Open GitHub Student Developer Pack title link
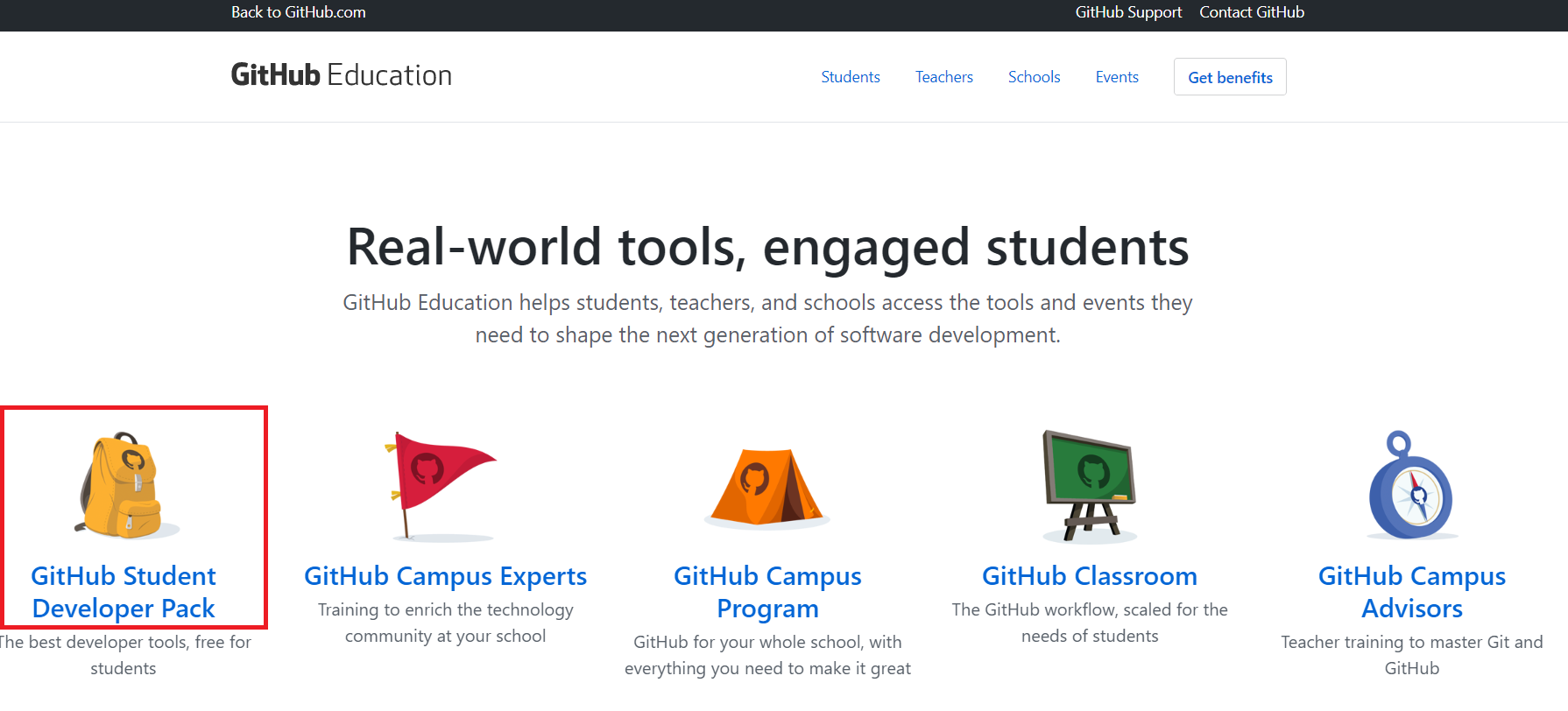This screenshot has height=711, width=1568. 124,592
